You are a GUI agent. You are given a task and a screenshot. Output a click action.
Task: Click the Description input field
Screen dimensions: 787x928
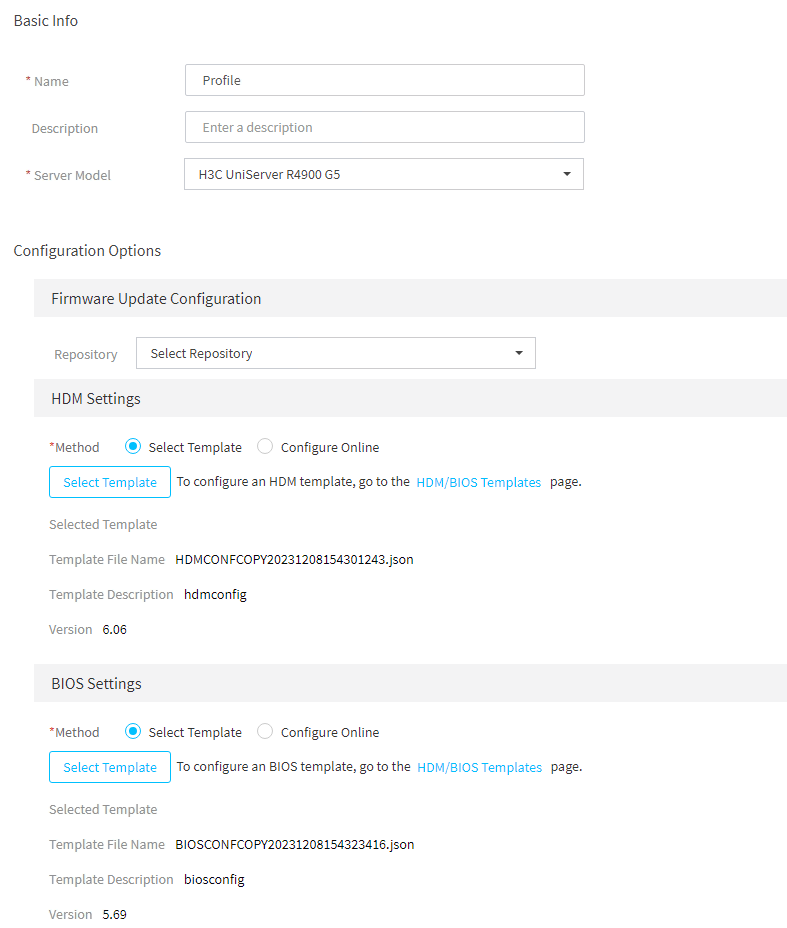[x=385, y=127]
